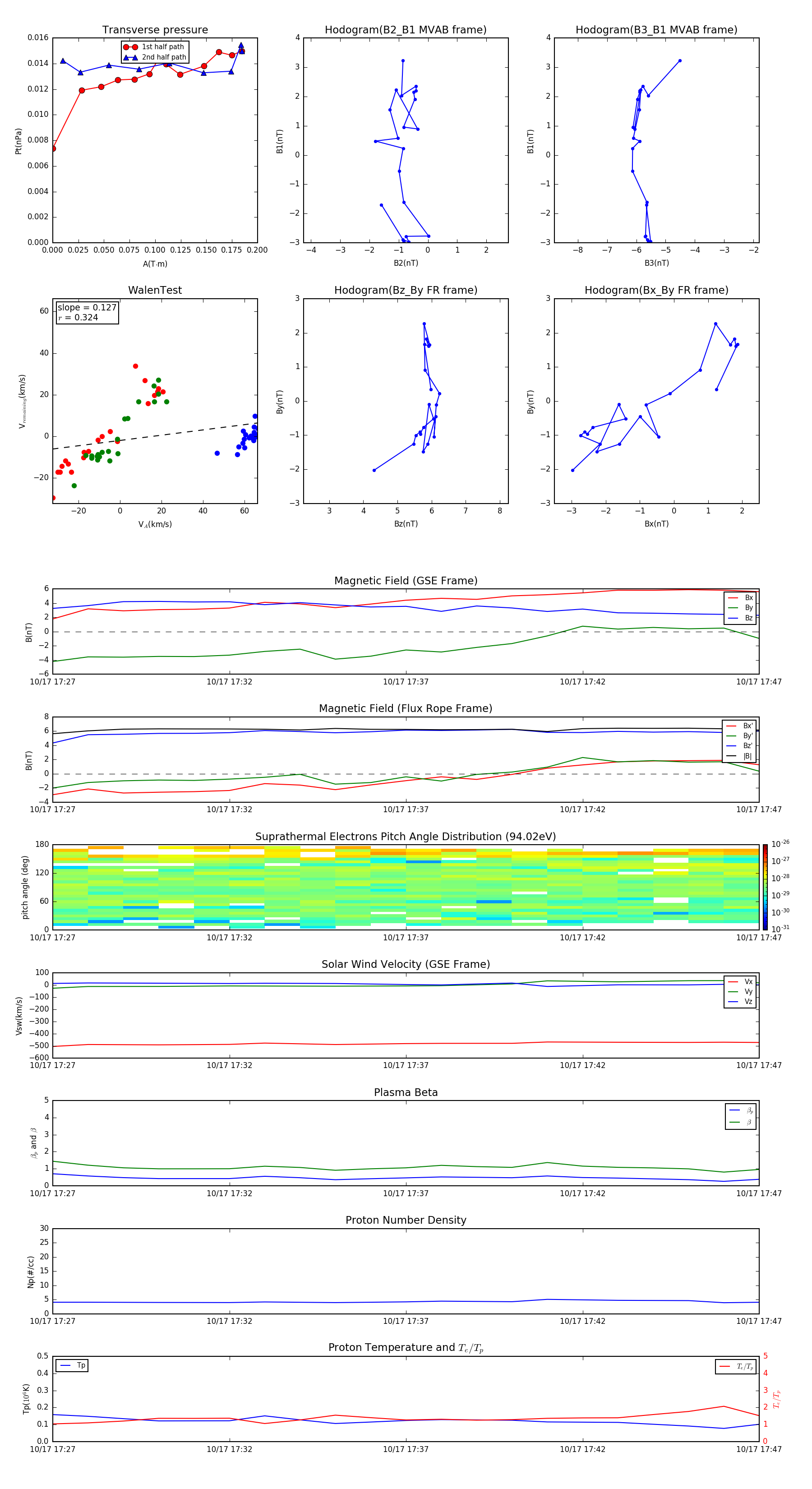This screenshot has width=812, height=1489.
Task: Click the 'pitch angle (deg)' axis label
Action: [25, 887]
